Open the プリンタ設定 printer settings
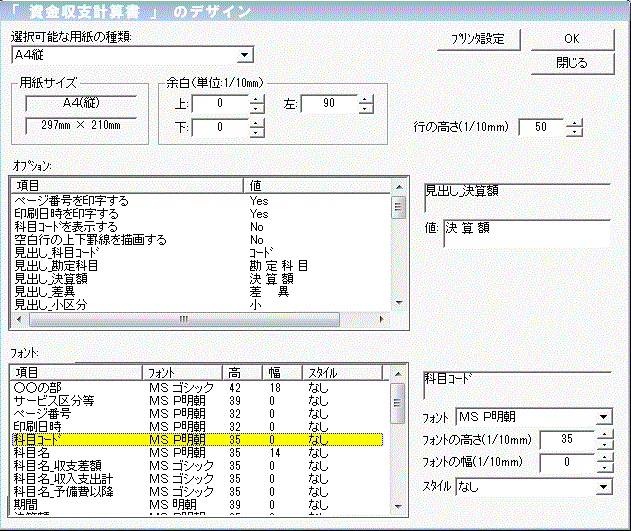 click(x=478, y=39)
